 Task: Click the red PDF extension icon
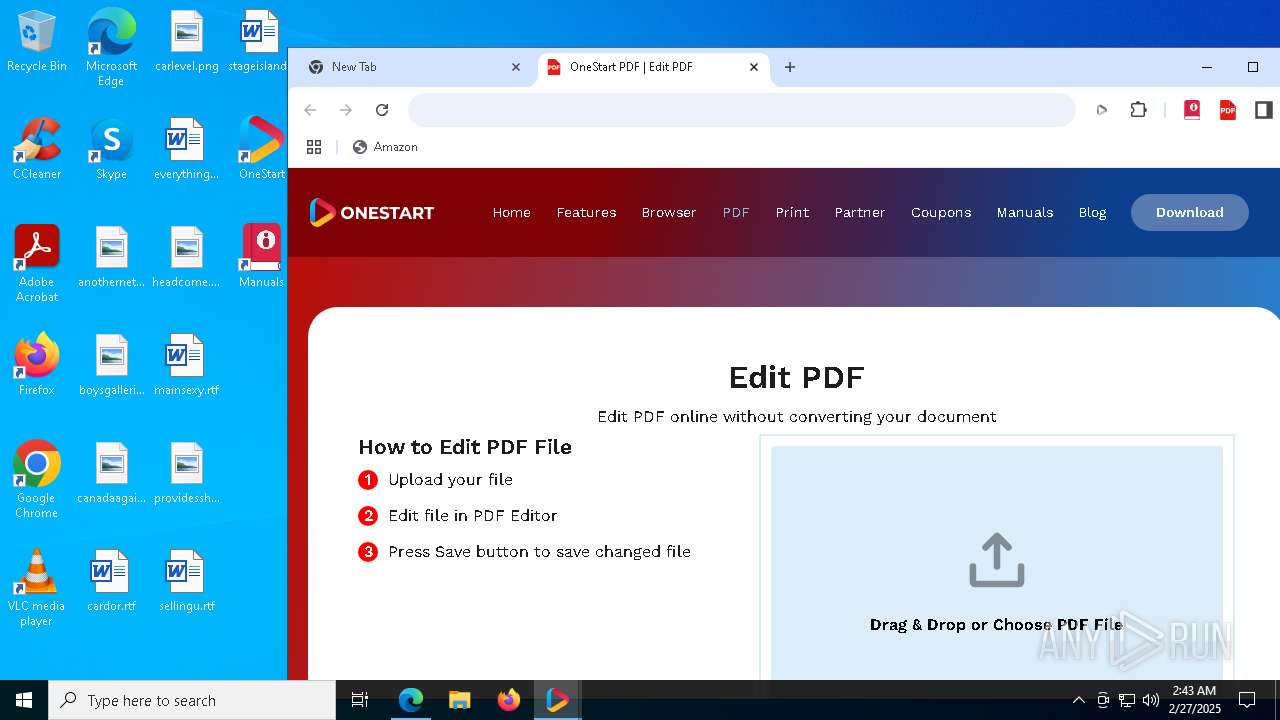(1228, 110)
